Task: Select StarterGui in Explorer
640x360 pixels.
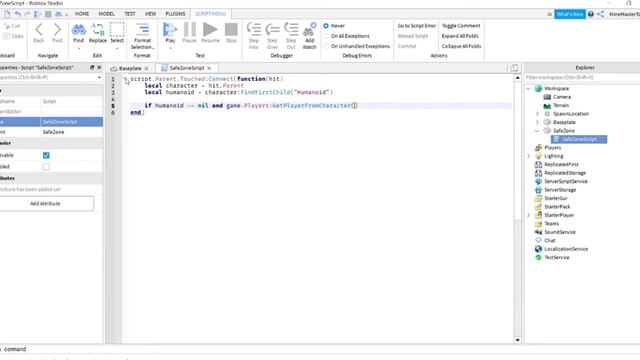Action: pyautogui.click(x=556, y=198)
